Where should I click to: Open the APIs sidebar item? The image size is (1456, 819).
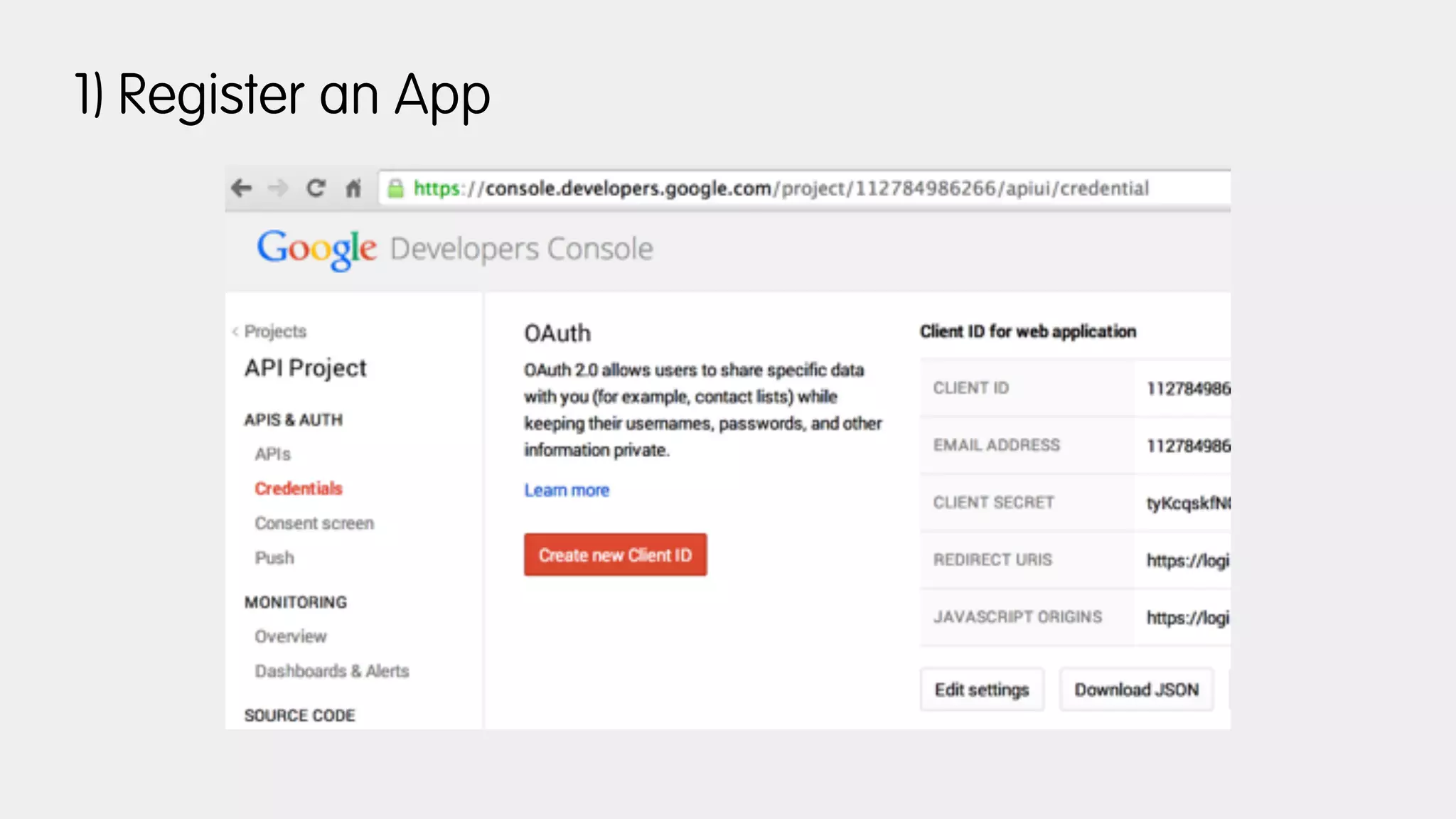point(272,454)
